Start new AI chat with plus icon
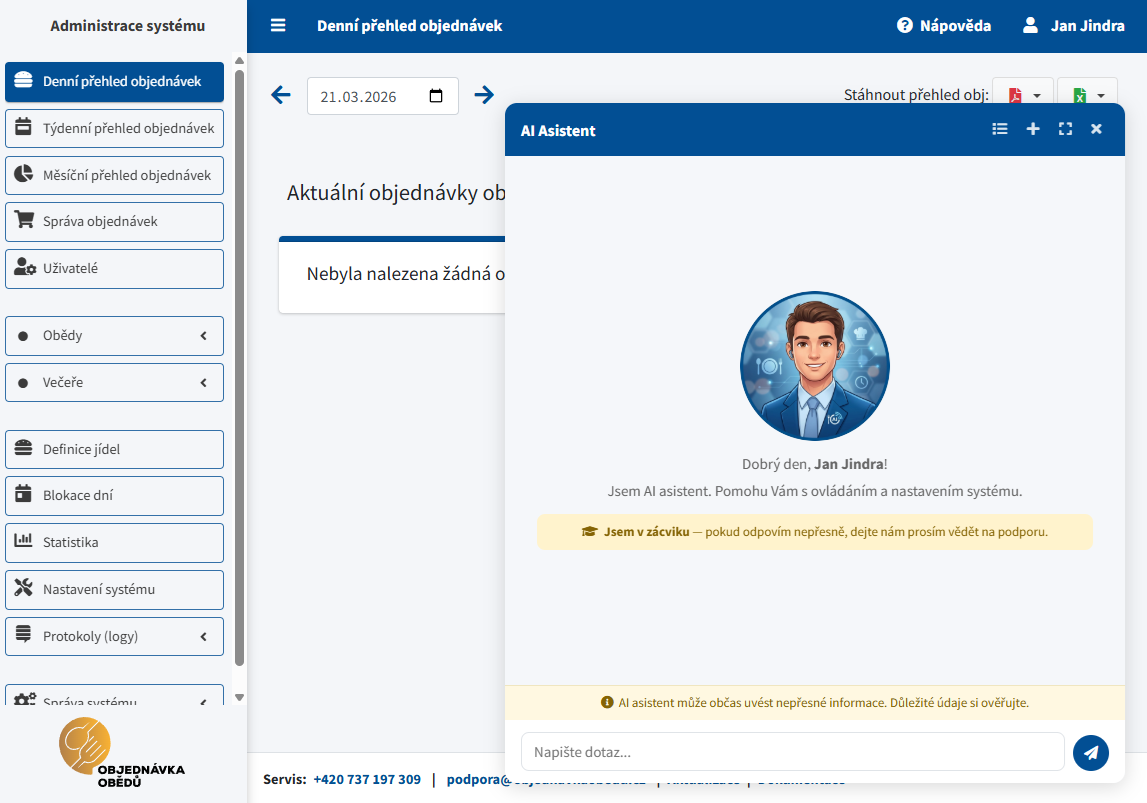Image resolution: width=1147 pixels, height=803 pixels. pos(1033,129)
